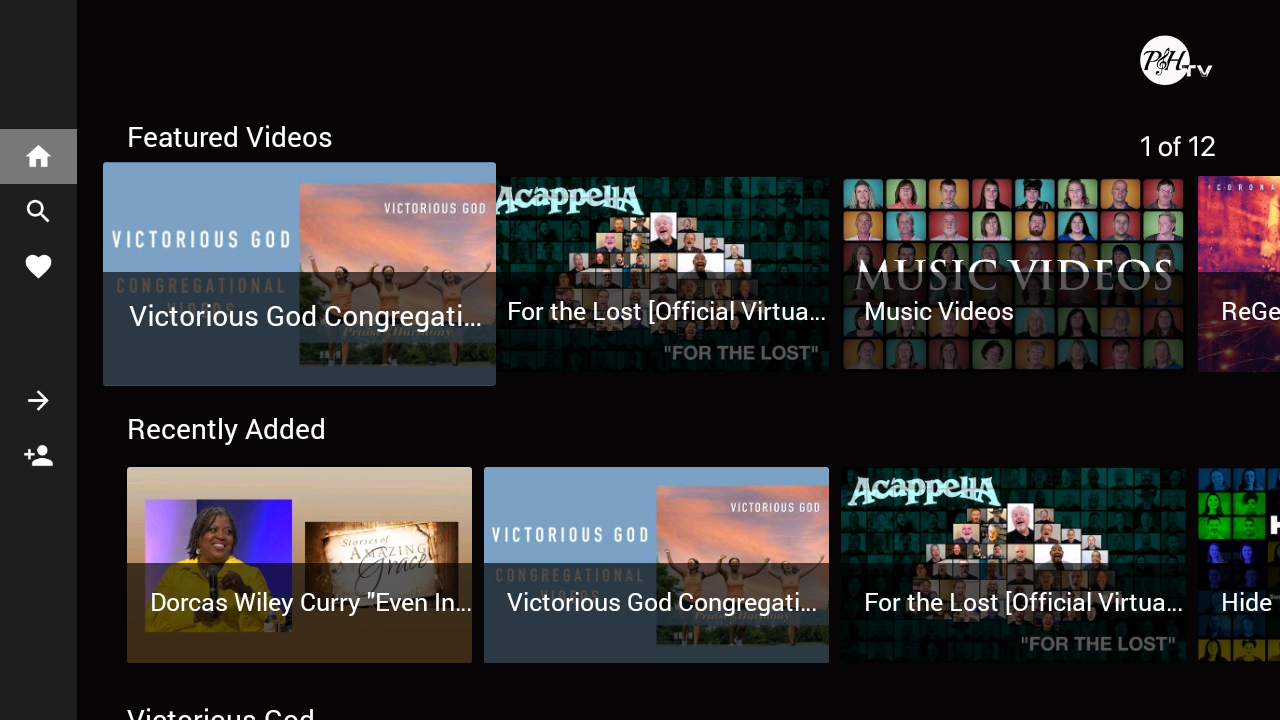Click the sign-in arrow icon
1280x720 pixels.
pyautogui.click(x=38, y=401)
